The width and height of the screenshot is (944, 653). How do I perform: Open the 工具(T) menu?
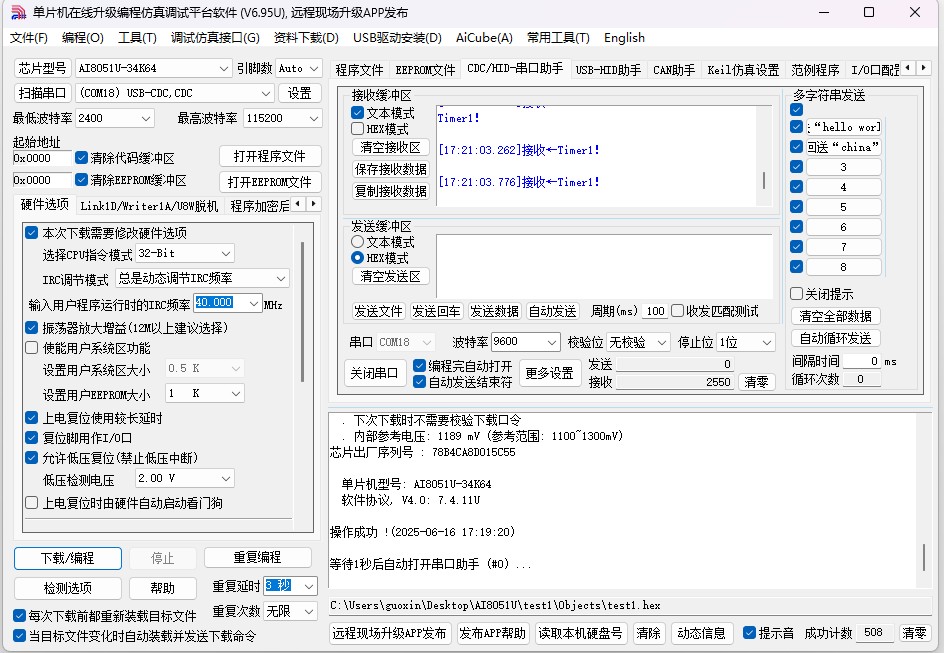tap(137, 38)
